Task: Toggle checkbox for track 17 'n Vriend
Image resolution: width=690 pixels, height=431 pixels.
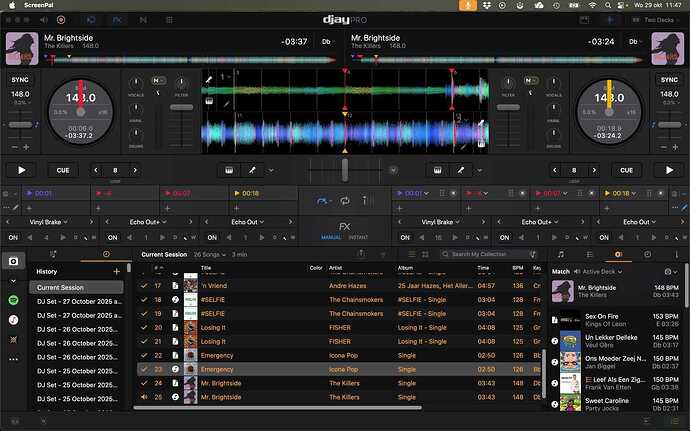Action: [x=143, y=285]
